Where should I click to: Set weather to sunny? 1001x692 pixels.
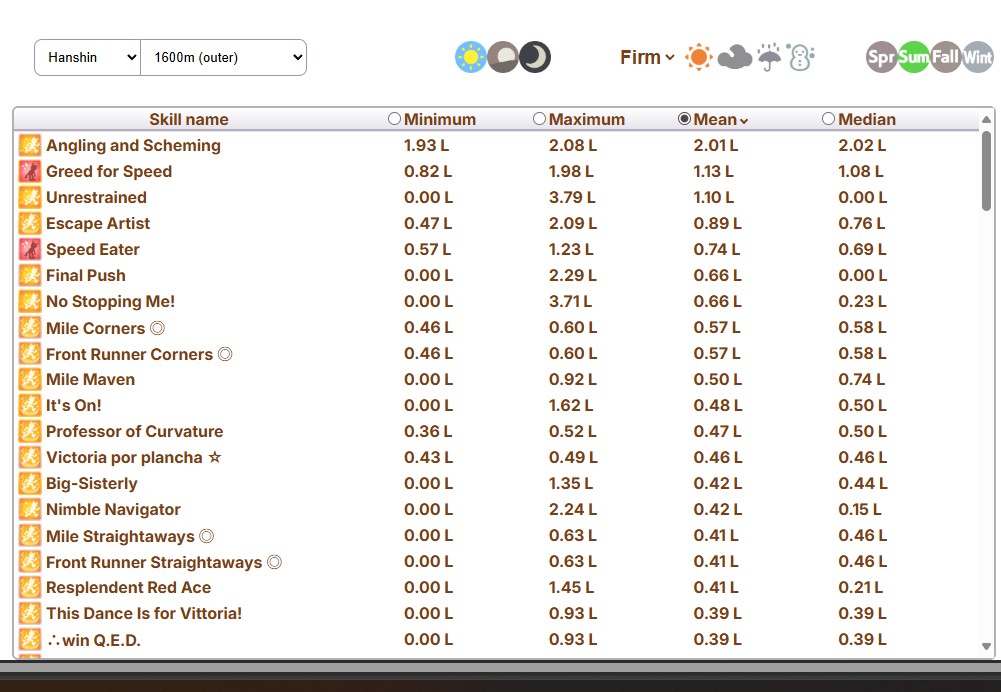click(698, 57)
